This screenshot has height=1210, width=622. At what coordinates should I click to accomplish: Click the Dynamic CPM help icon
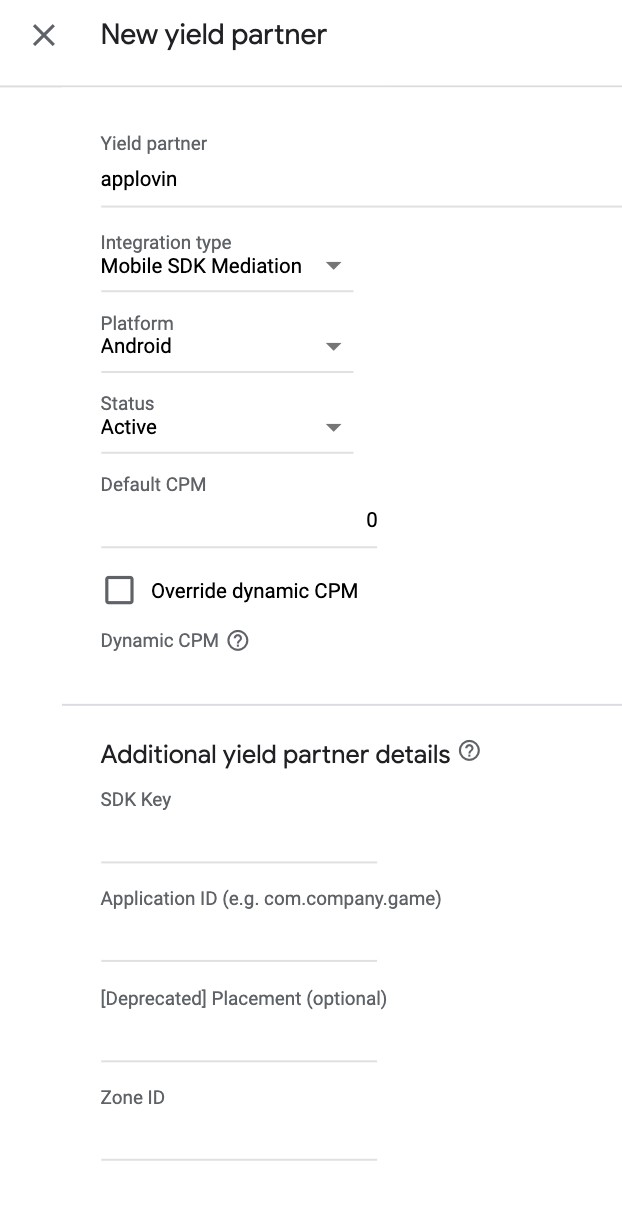click(238, 641)
